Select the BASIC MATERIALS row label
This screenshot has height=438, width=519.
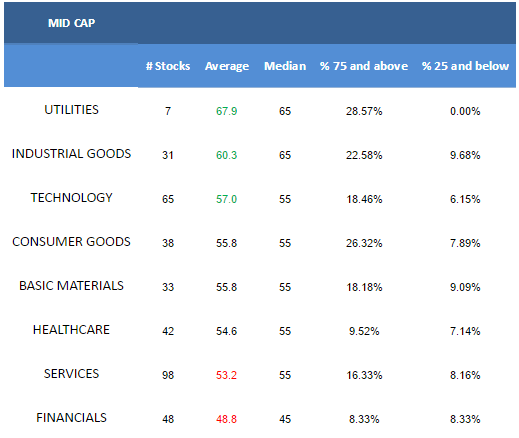point(71,286)
